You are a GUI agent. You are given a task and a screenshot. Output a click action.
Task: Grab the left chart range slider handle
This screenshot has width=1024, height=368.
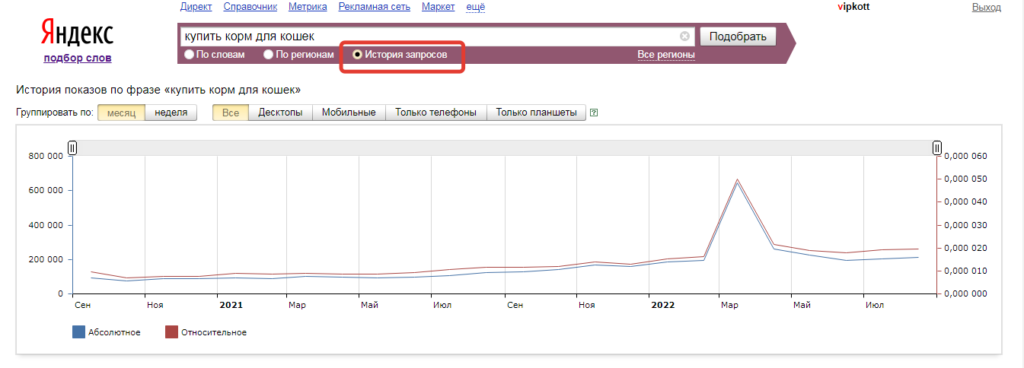(72, 148)
